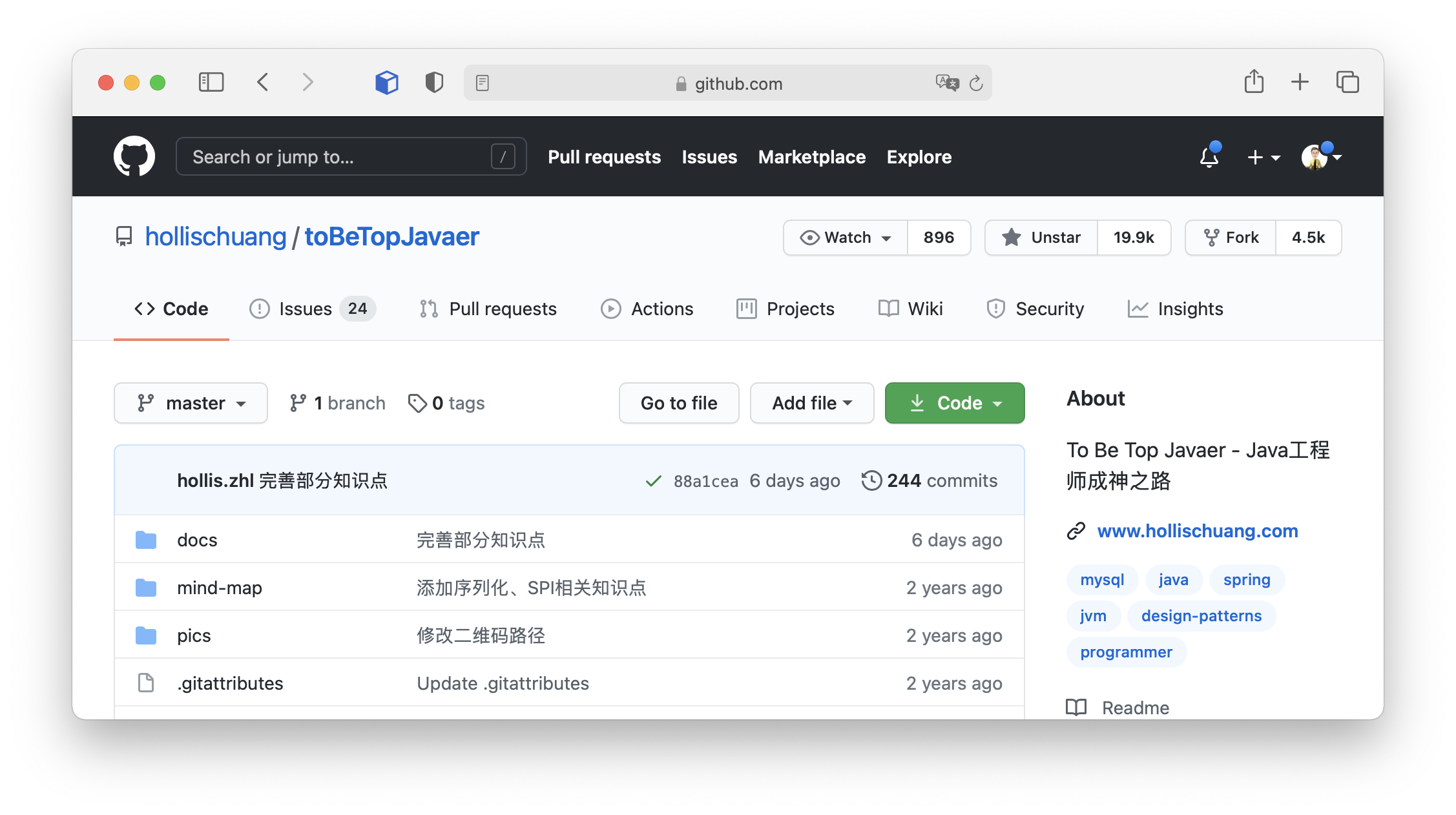Click the Go to file button
The width and height of the screenshot is (1456, 815).
[679, 403]
